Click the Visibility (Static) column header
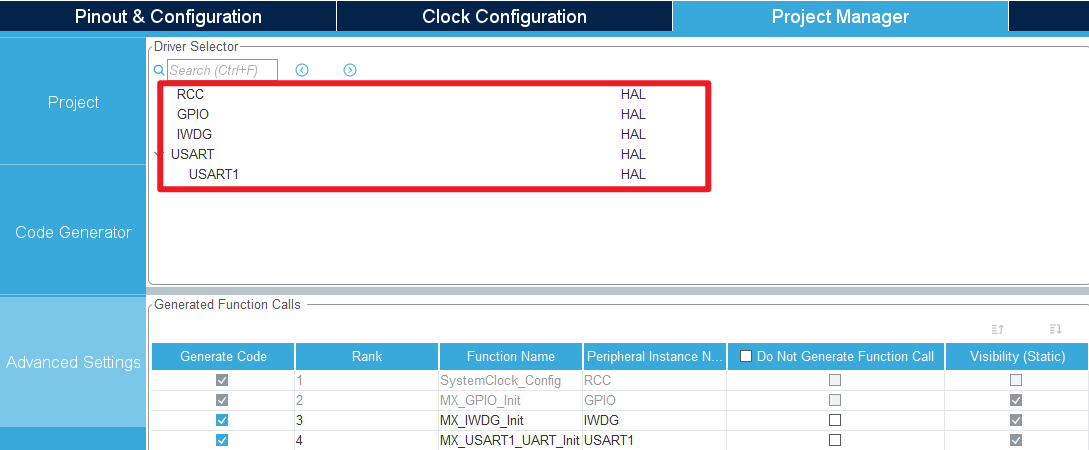1089x450 pixels. (x=1017, y=356)
